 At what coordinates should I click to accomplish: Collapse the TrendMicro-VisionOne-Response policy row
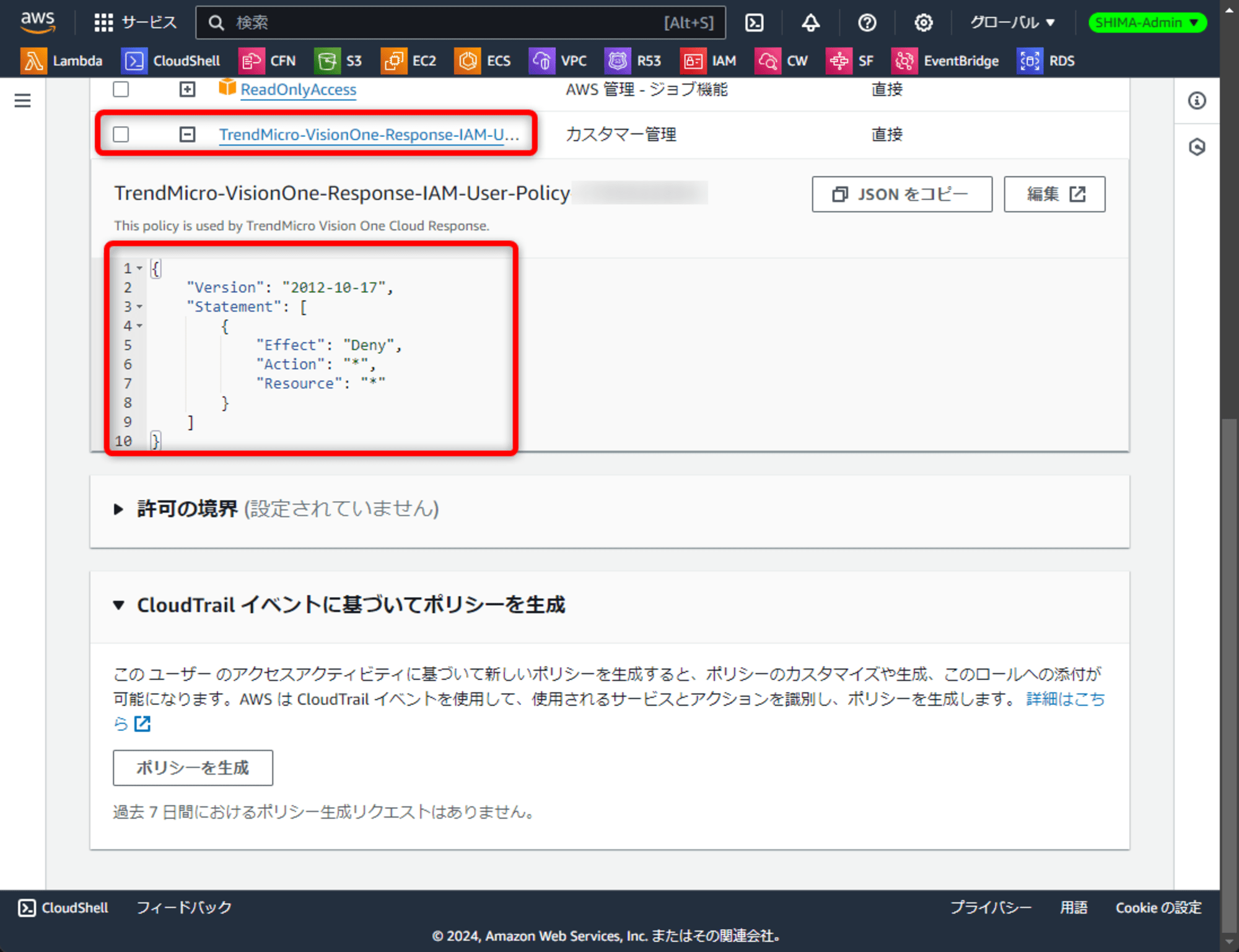pos(187,134)
